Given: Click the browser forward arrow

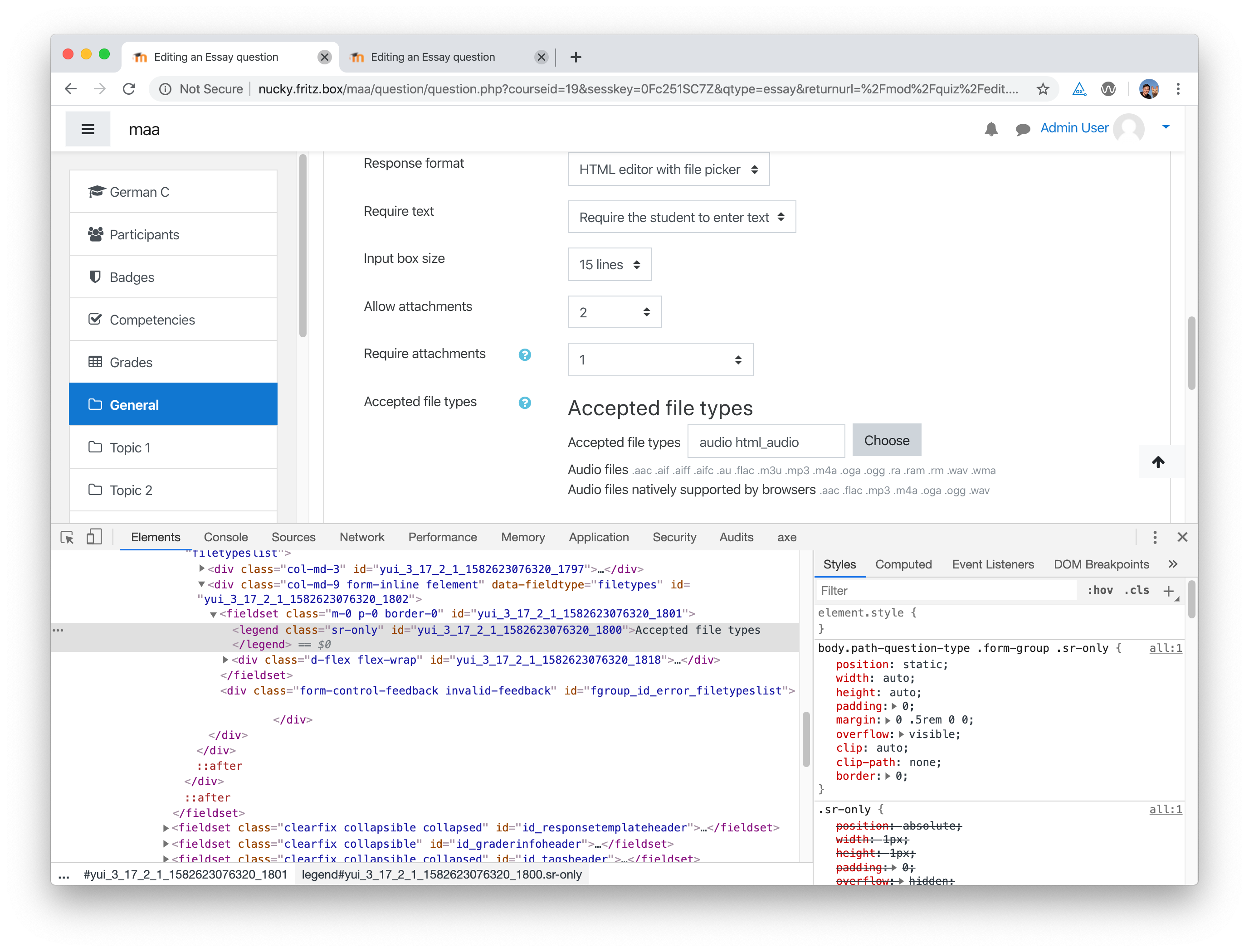Looking at the screenshot, I should pyautogui.click(x=100, y=89).
